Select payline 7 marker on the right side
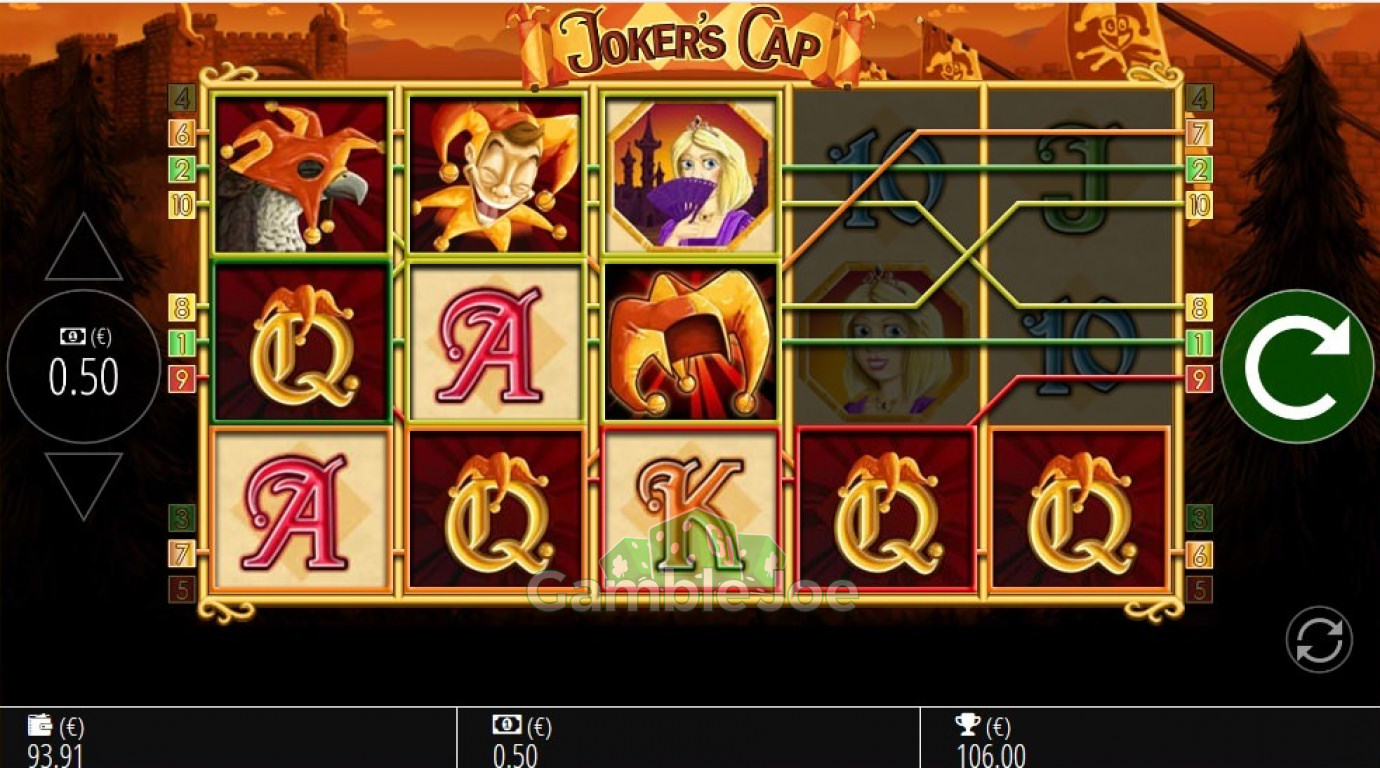Screen dimensions: 1380x768 [1199, 133]
